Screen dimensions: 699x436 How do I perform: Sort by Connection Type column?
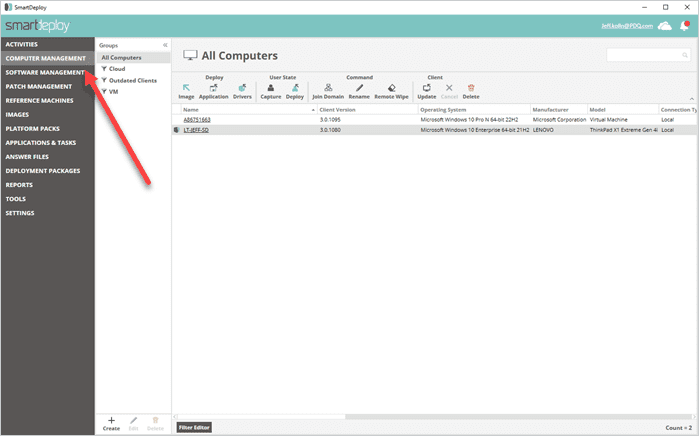point(678,110)
